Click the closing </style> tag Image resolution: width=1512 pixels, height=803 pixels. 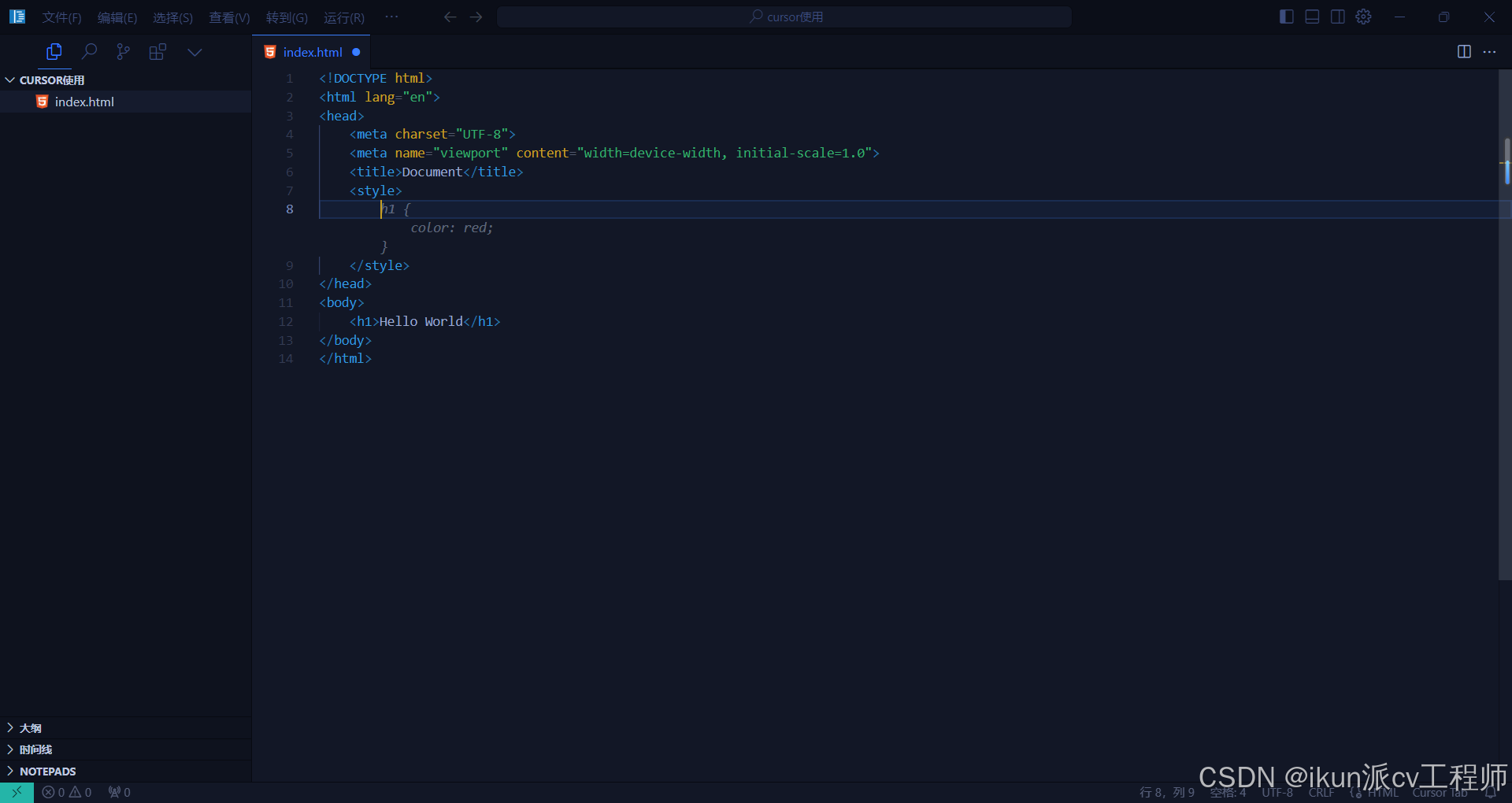click(x=380, y=265)
